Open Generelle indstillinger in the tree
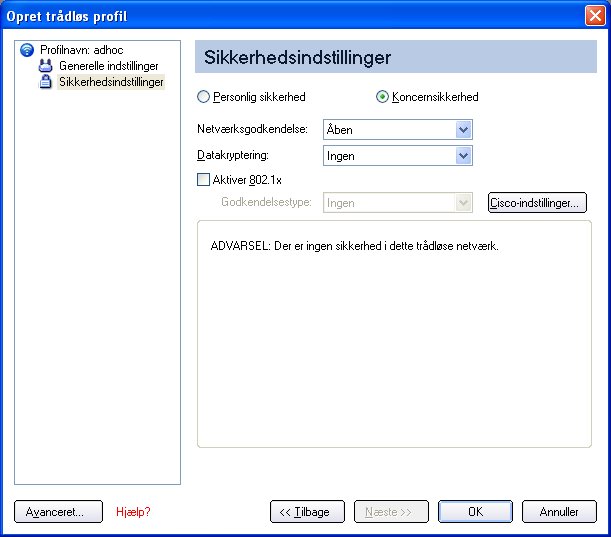Viewport: 611px width, 537px height. pyautogui.click(x=109, y=66)
